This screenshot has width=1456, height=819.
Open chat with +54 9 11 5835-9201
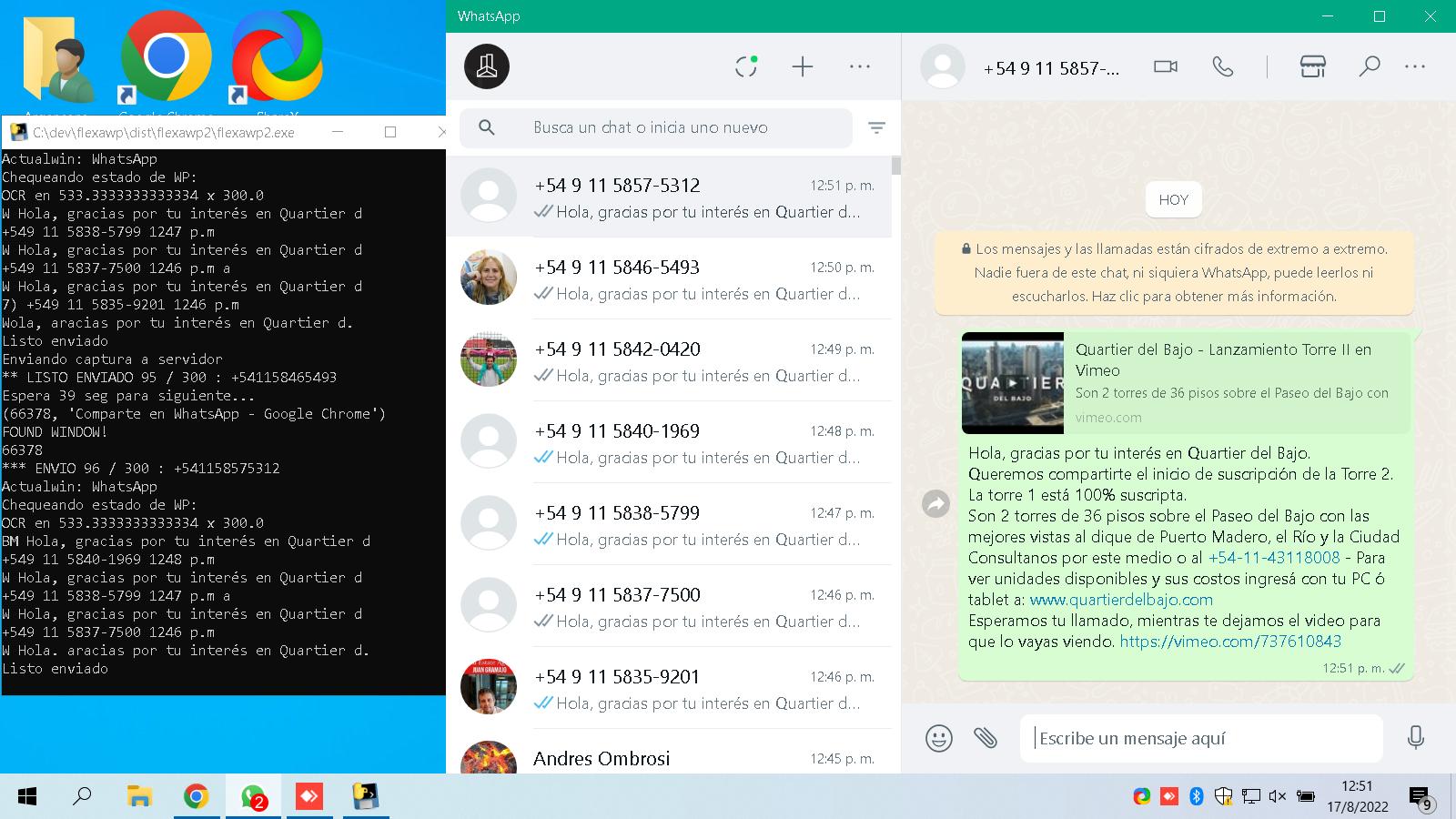coord(669,688)
